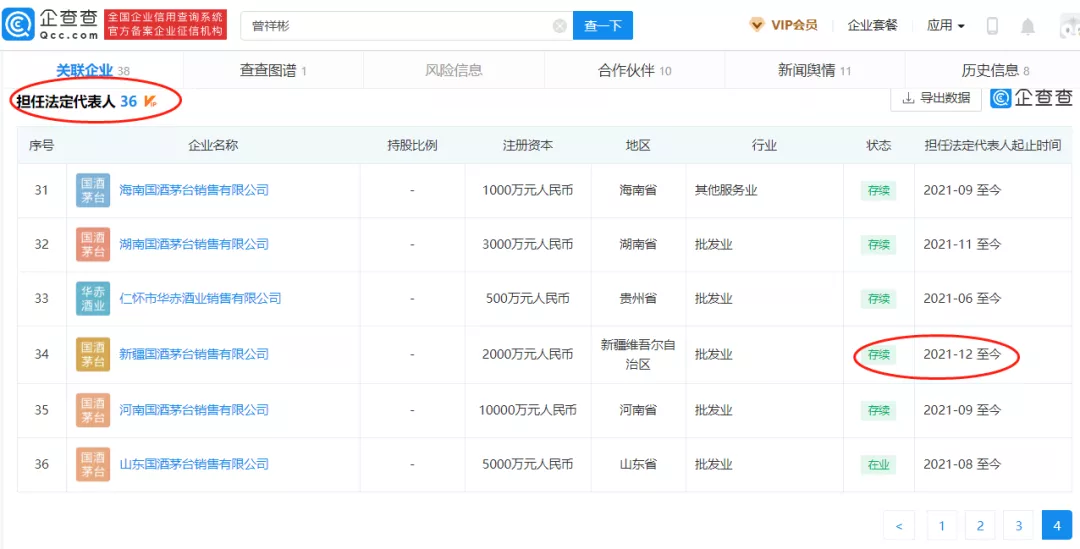Open notifications bell icon
This screenshot has height=549, width=1080.
(1028, 26)
